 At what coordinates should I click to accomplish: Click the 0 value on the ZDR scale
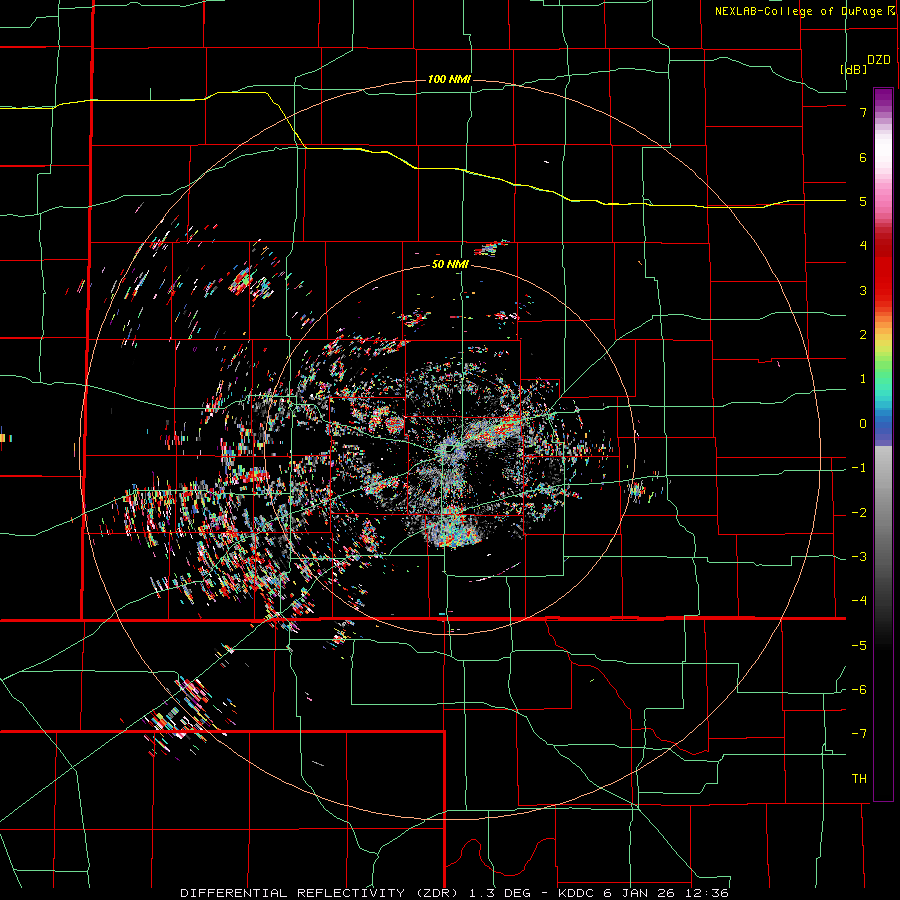click(863, 424)
